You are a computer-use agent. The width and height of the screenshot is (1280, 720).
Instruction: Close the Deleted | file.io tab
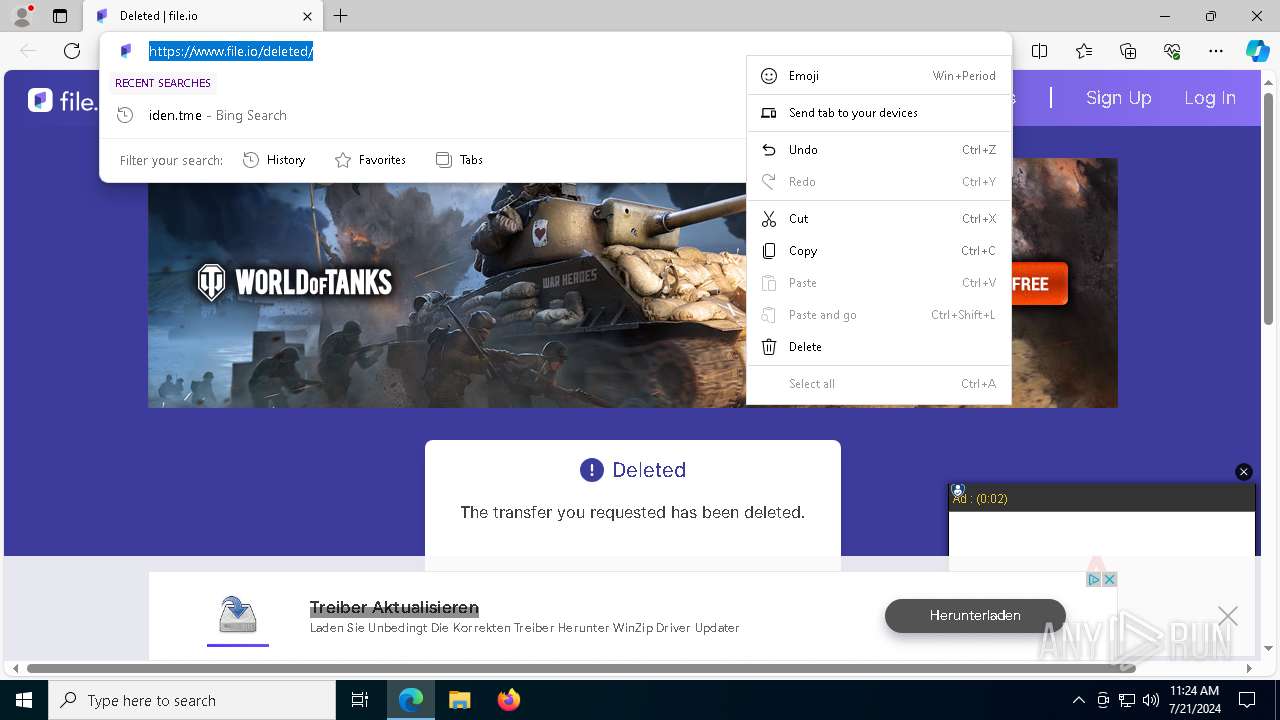(307, 16)
